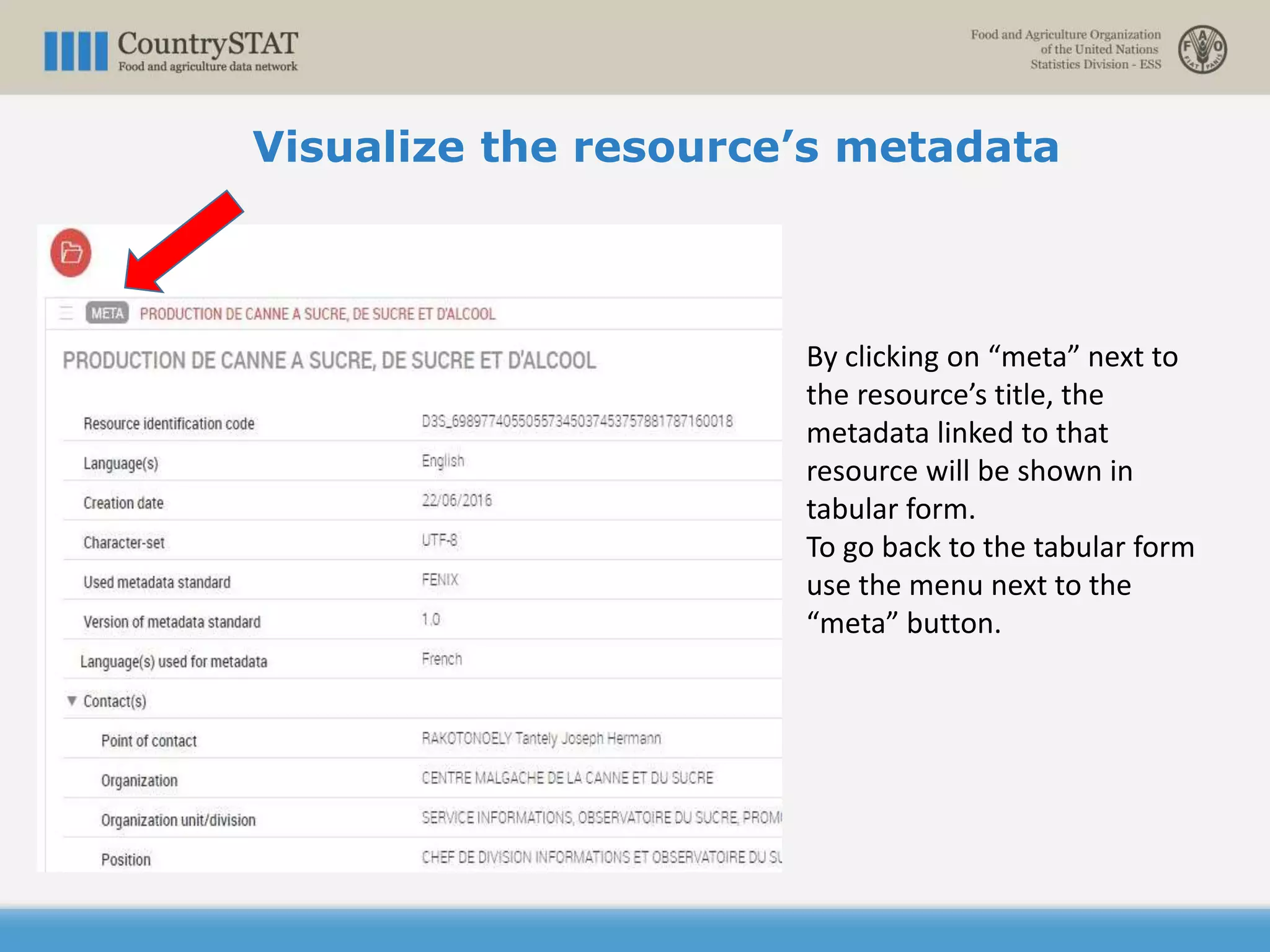Click the Used metadata standard FENIX value

440,580
